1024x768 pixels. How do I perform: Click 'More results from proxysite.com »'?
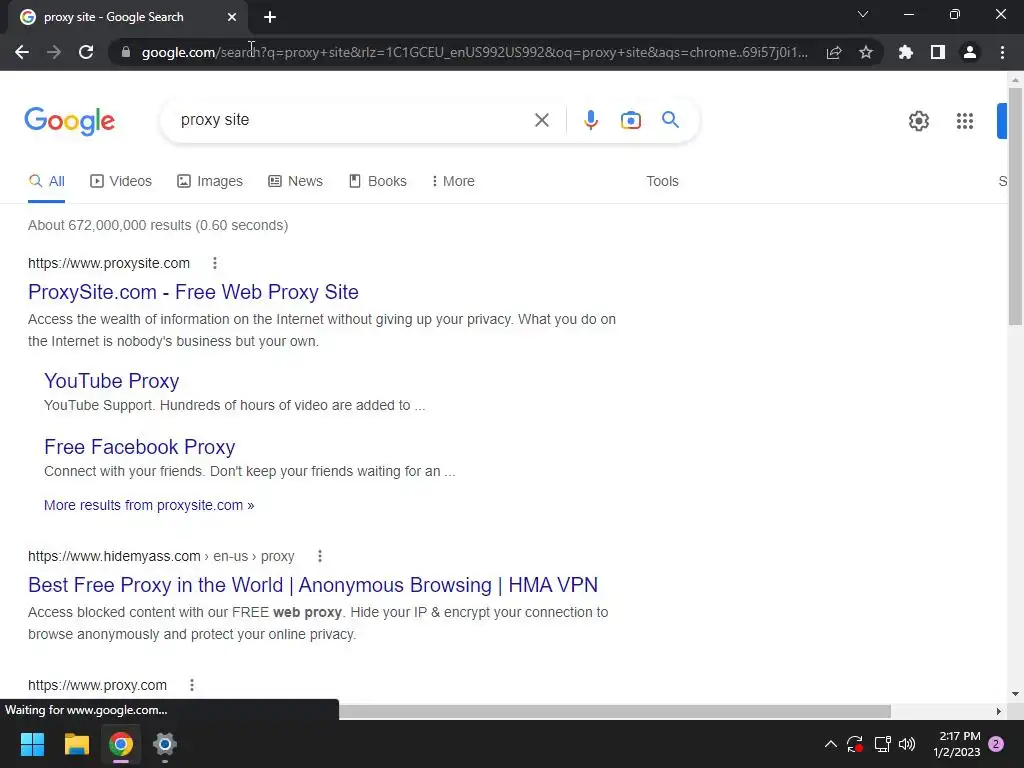coord(149,505)
